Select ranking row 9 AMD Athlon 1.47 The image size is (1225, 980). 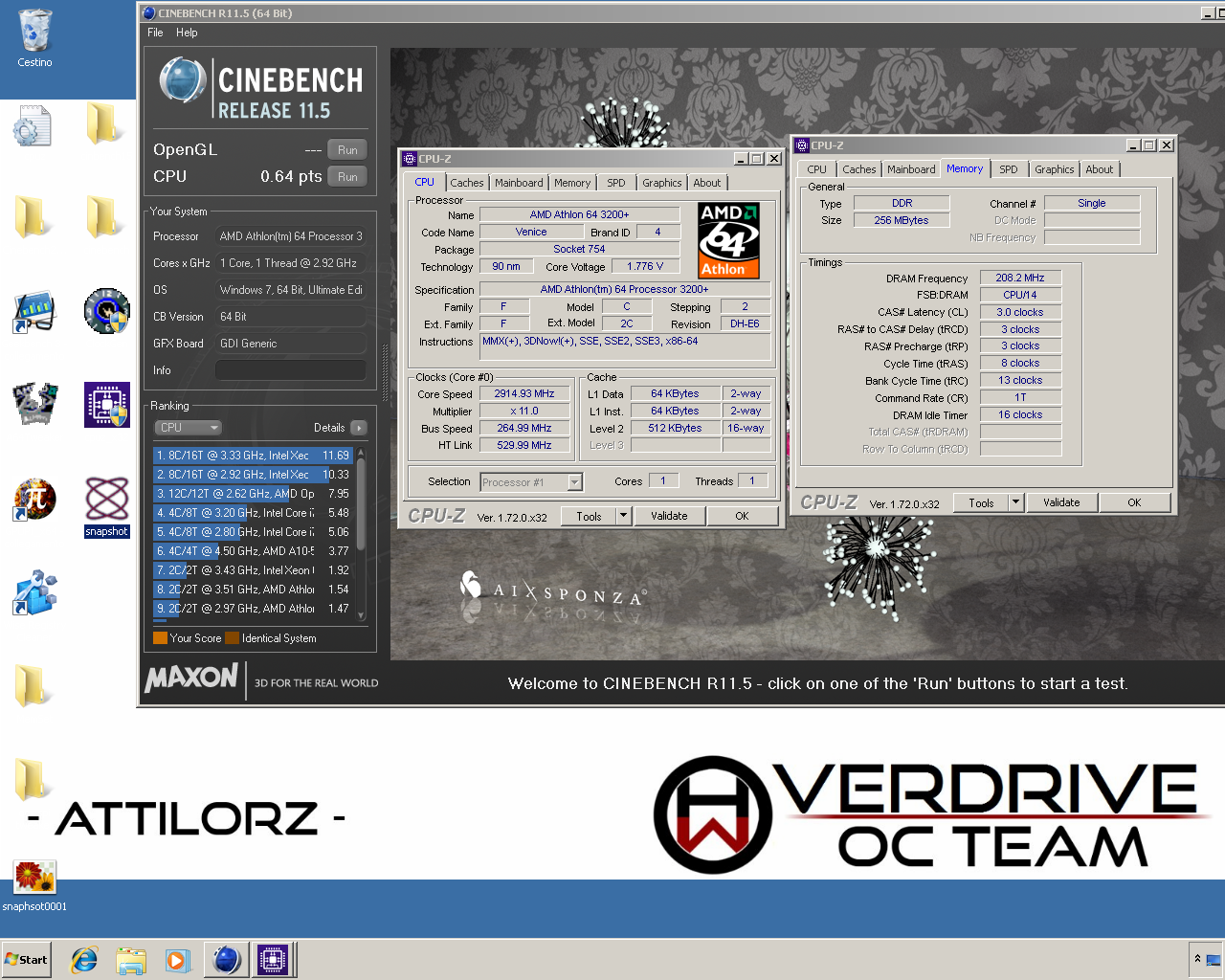coord(253,609)
